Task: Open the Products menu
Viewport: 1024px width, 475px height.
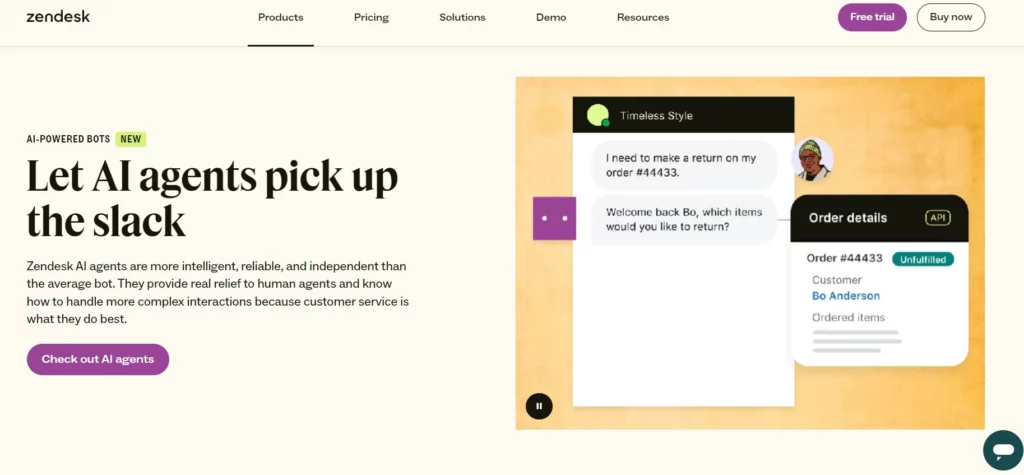Action: point(281,18)
